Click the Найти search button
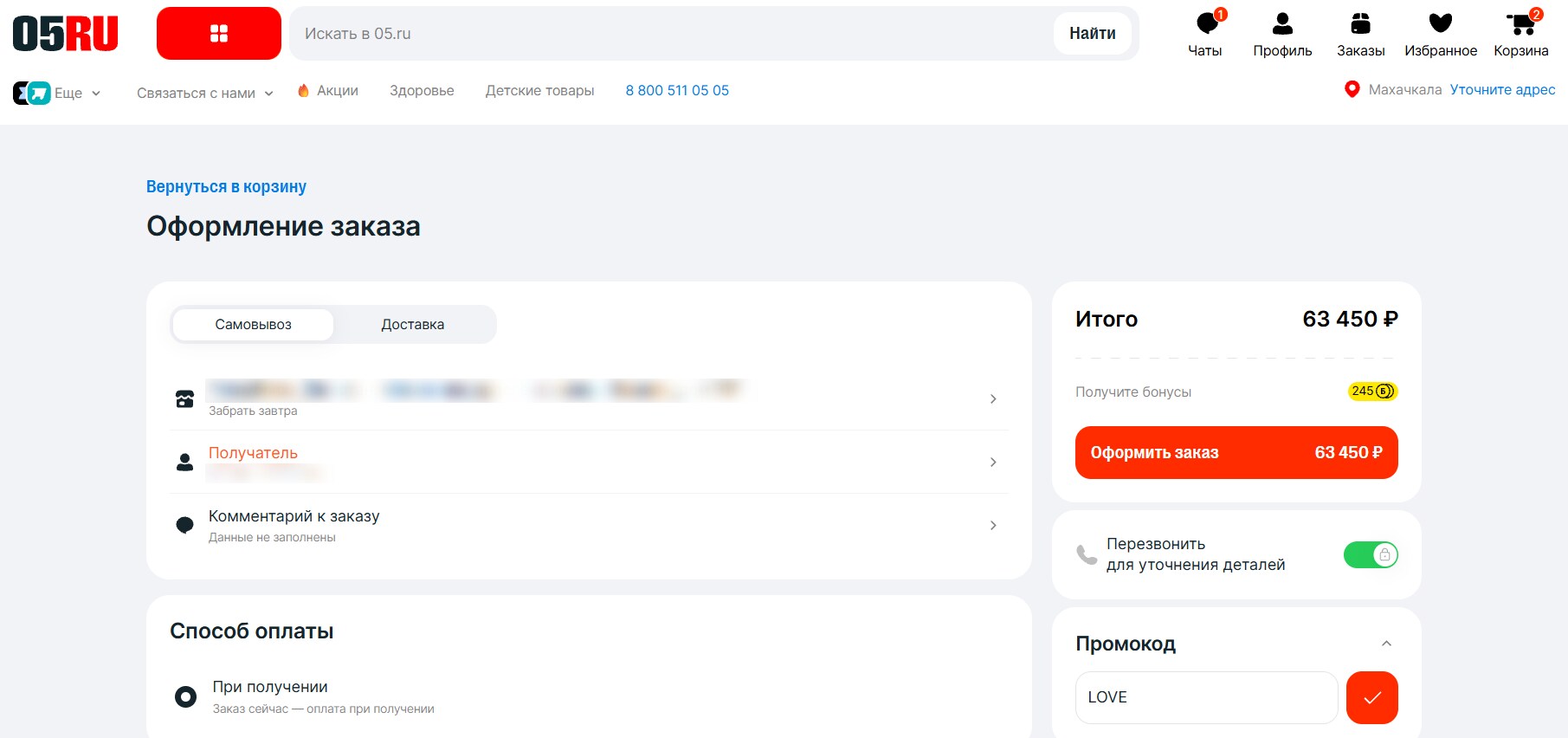This screenshot has width=1568, height=738. [x=1093, y=34]
